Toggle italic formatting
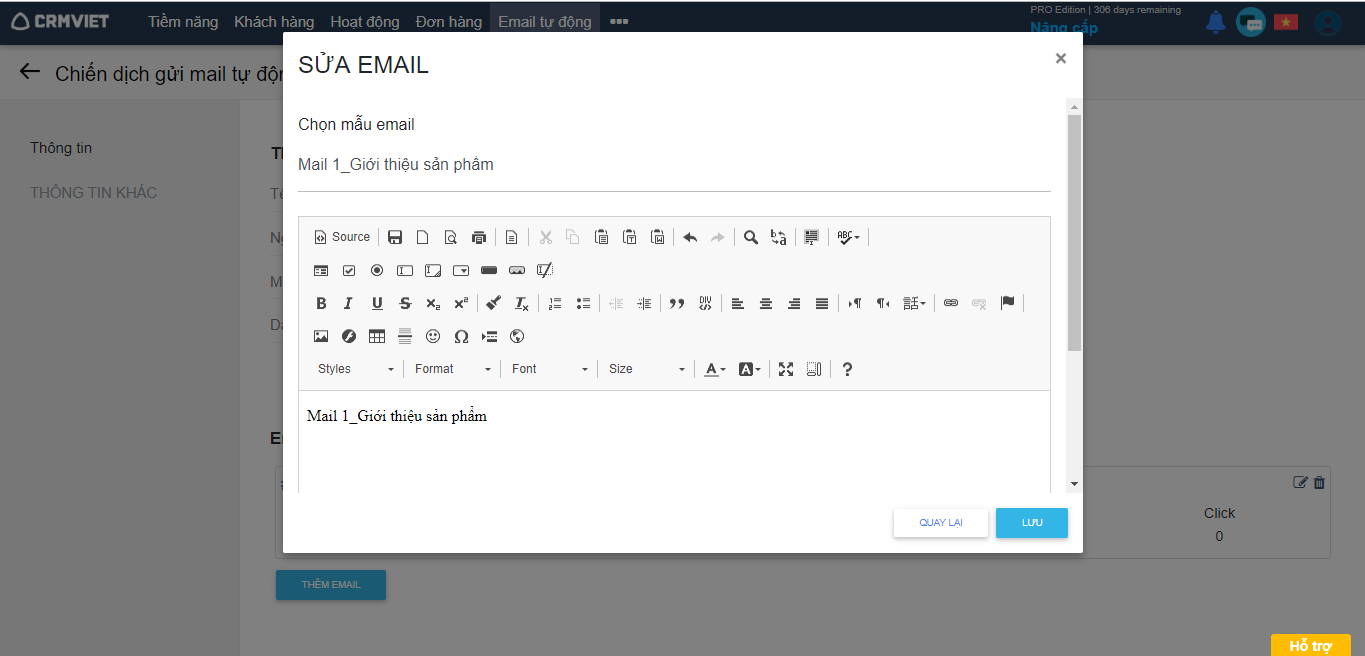This screenshot has width=1365, height=656. tap(348, 303)
